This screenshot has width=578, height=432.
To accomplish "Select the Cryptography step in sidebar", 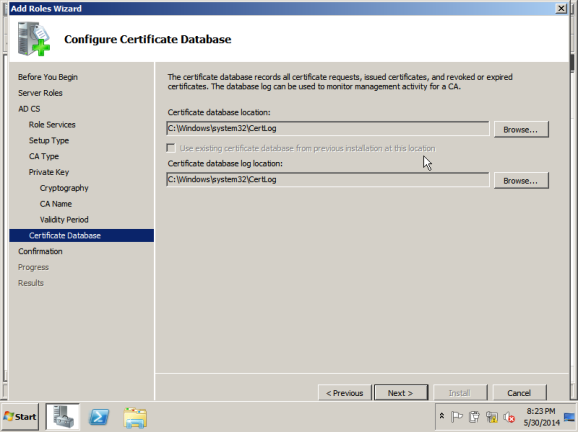I will pos(64,188).
